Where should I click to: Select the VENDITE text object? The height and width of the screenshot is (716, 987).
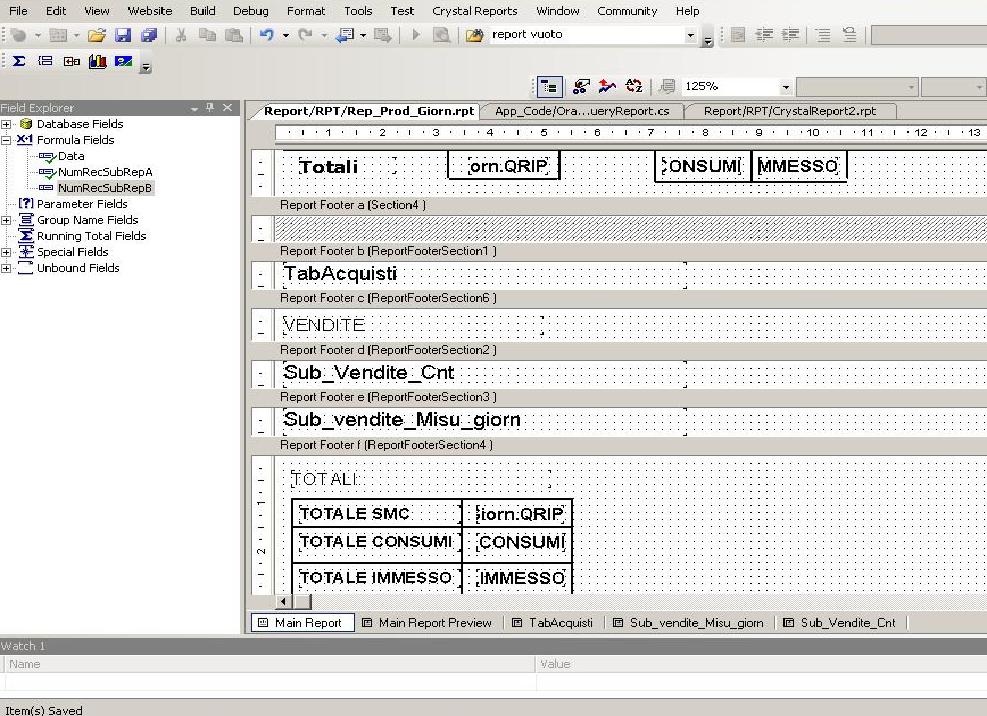[x=412, y=325]
